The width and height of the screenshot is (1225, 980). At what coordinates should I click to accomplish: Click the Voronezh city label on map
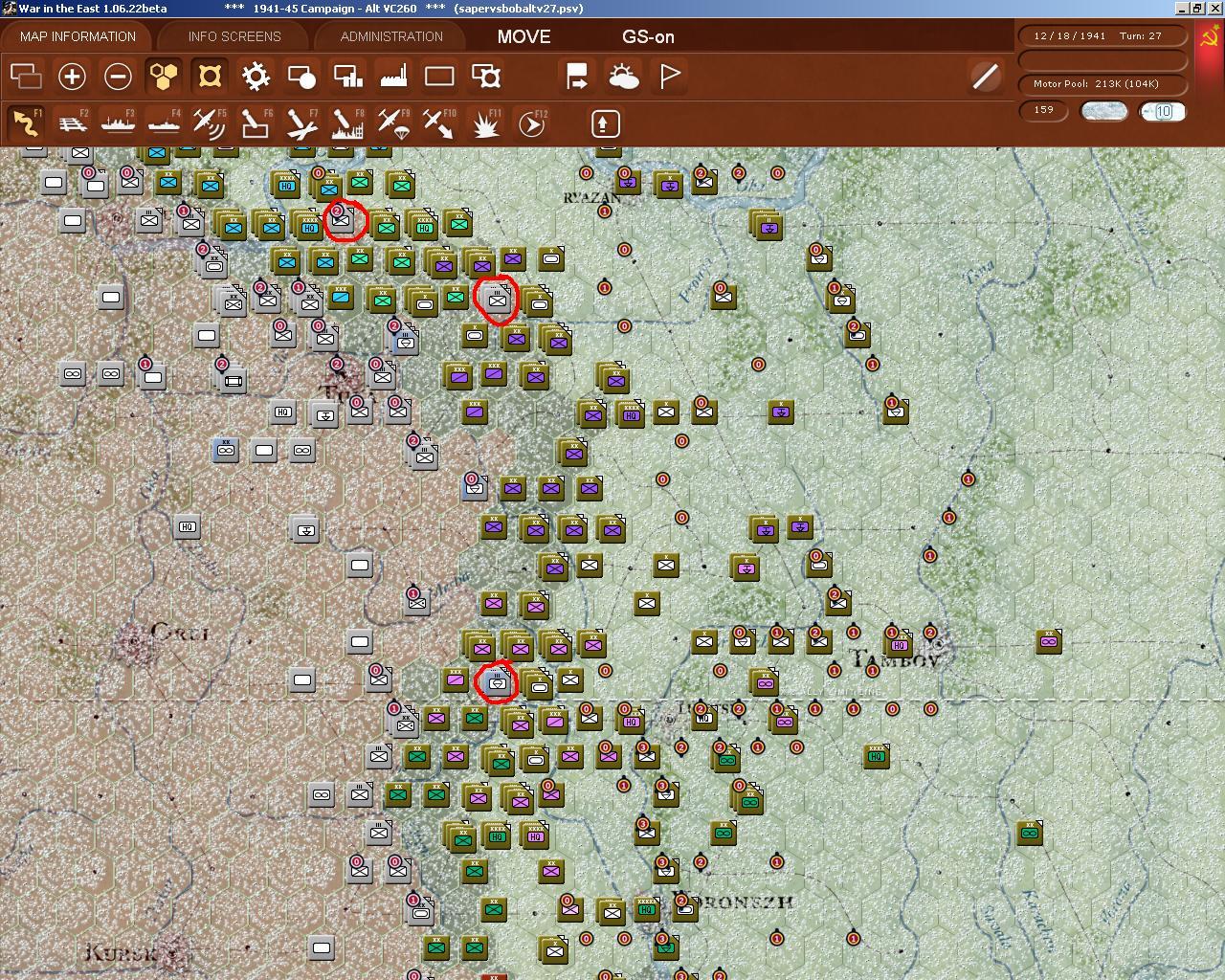click(x=734, y=902)
